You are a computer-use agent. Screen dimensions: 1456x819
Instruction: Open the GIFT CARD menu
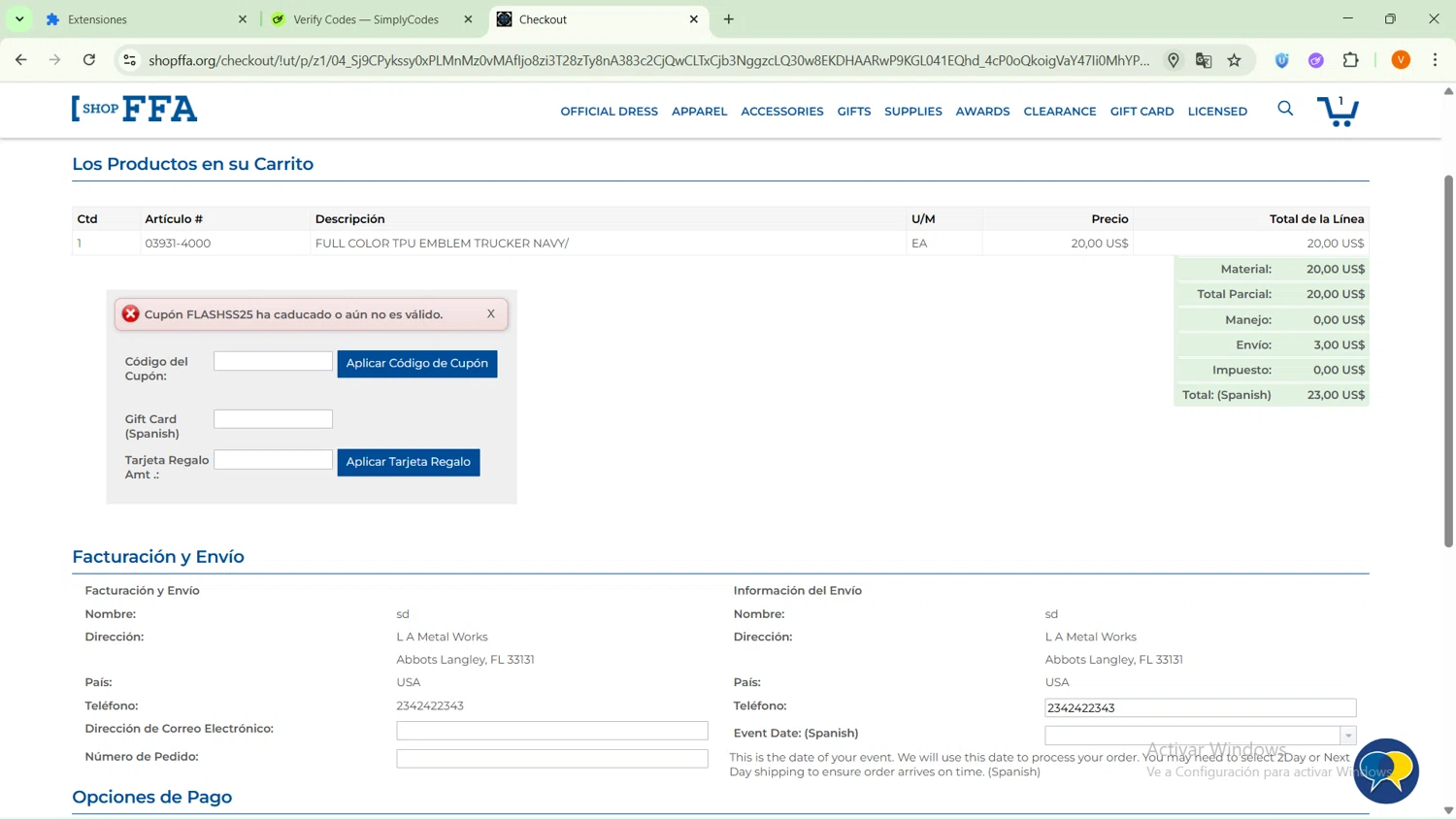point(1142,112)
